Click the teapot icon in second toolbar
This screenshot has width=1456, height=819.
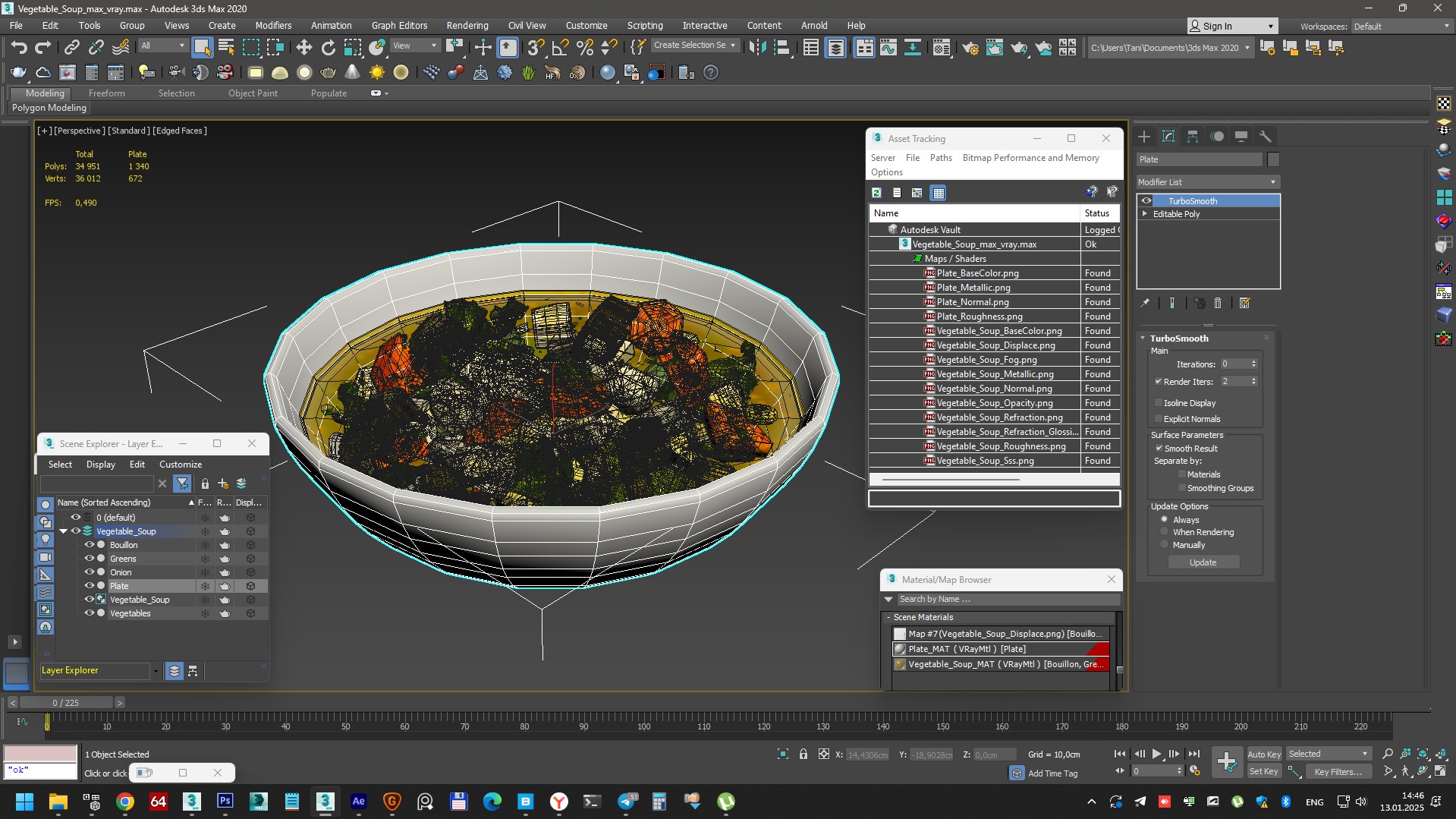(18, 73)
